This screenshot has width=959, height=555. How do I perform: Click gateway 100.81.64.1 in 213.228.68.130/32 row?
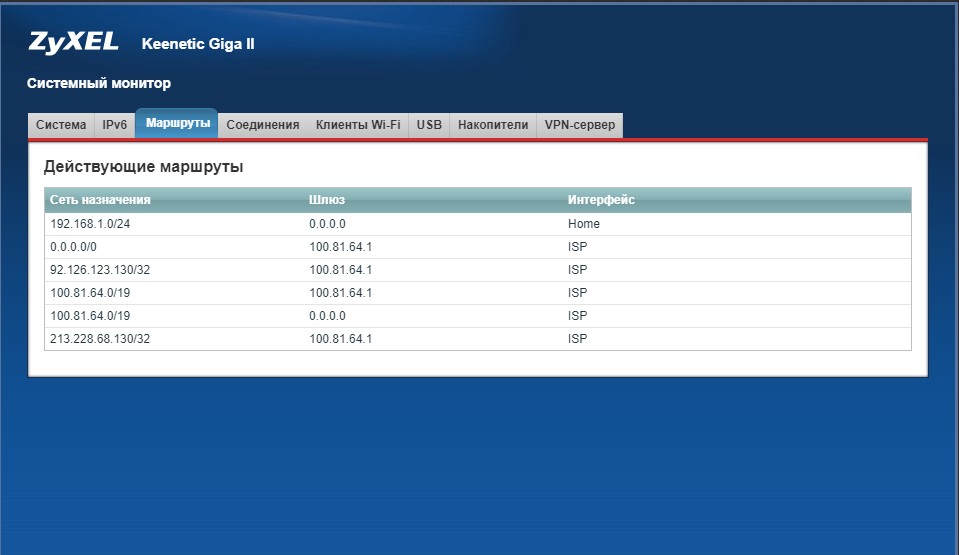340,339
